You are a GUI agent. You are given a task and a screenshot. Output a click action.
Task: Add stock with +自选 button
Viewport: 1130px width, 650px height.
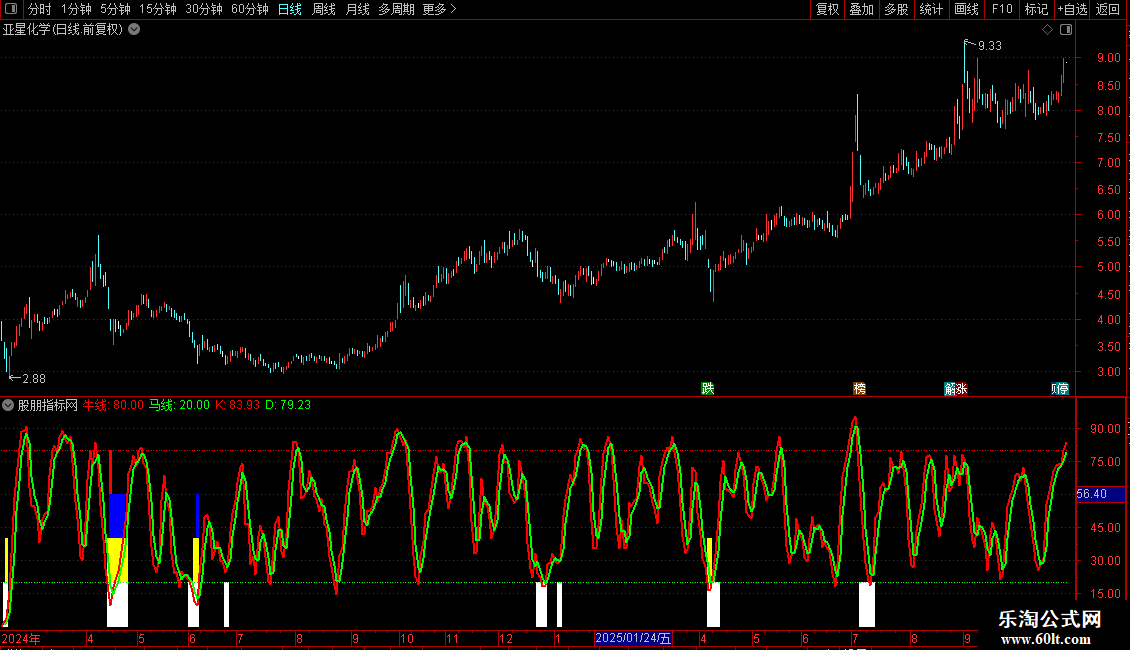1072,9
